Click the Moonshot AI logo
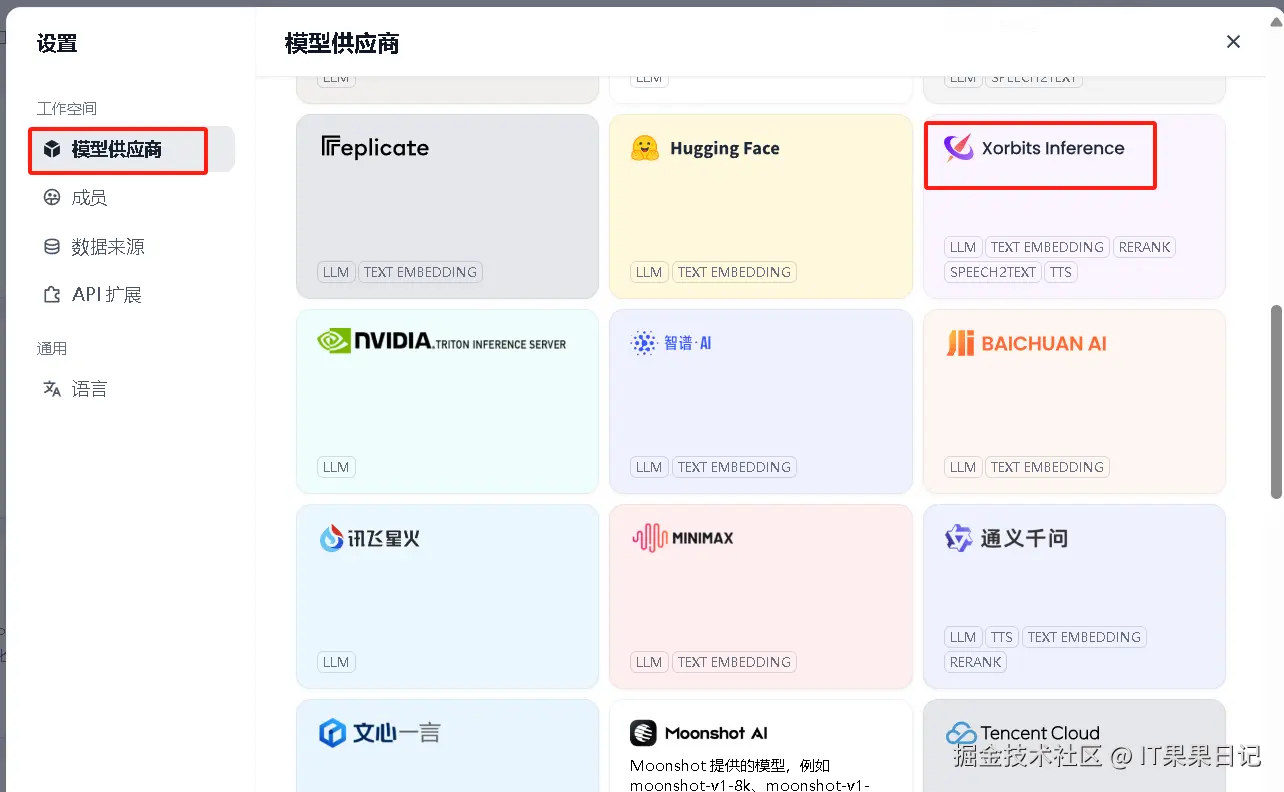This screenshot has width=1284, height=792. point(699,733)
